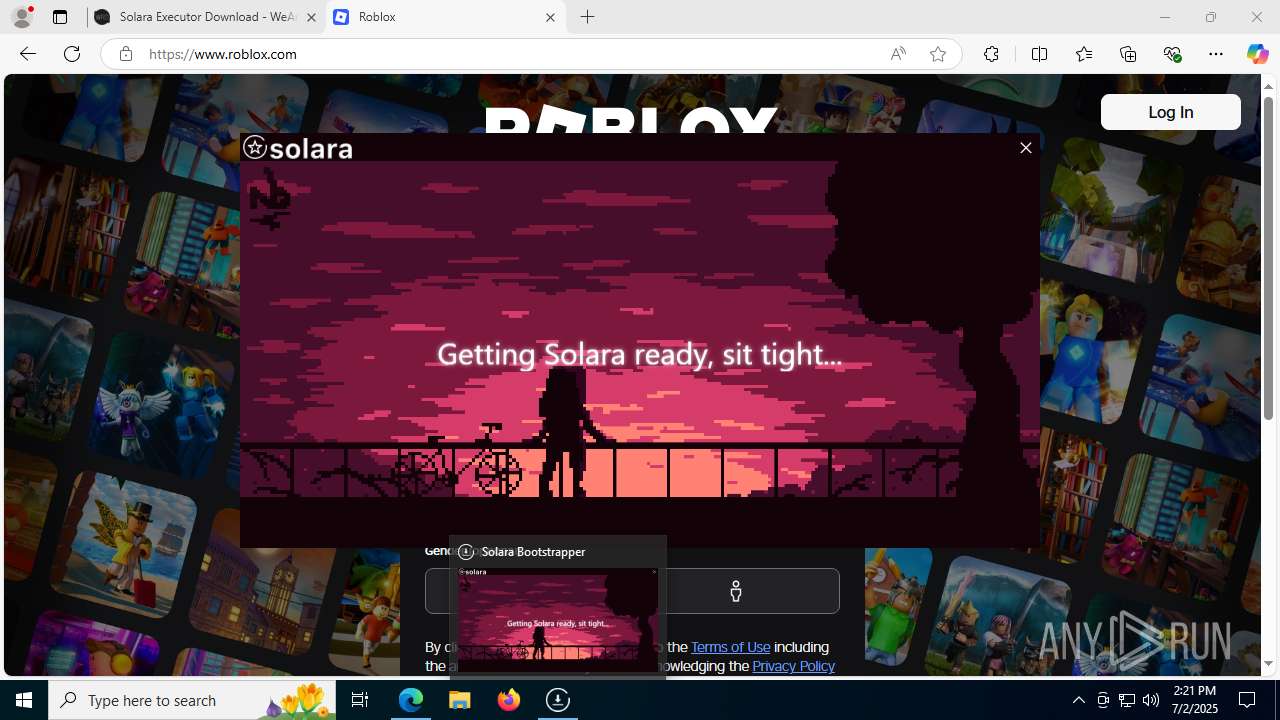
Task: Open the notification center icon
Action: pyautogui.click(x=1248, y=700)
